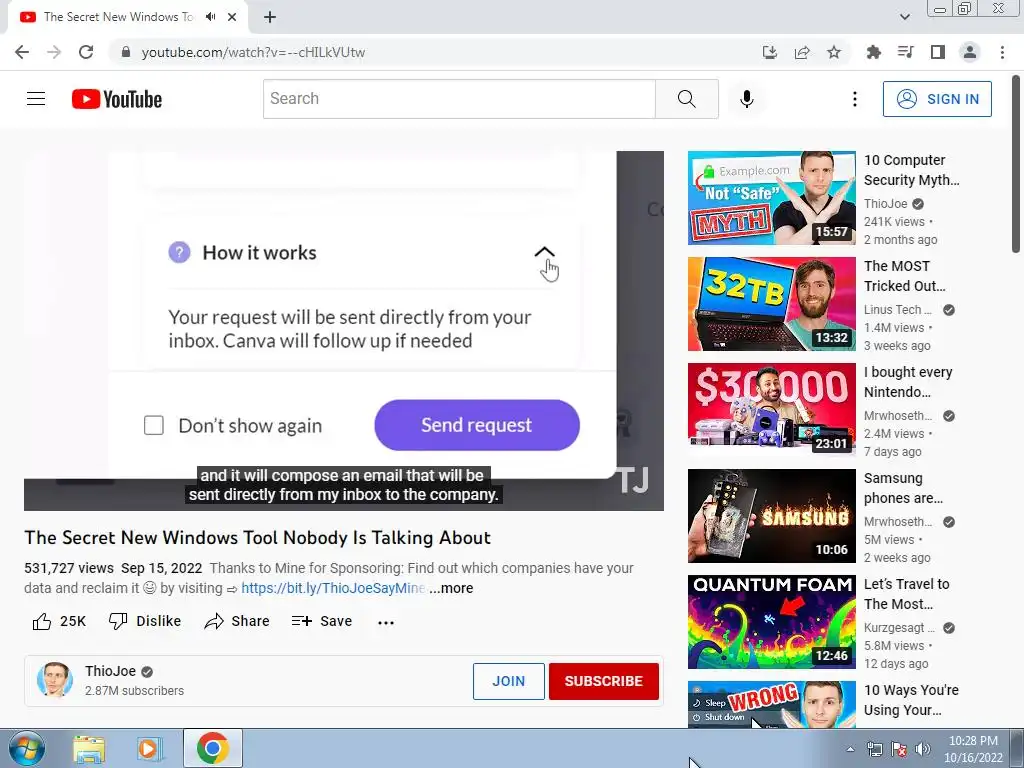Expand the description with ...more
Screen dimensions: 1024x768
(451, 588)
